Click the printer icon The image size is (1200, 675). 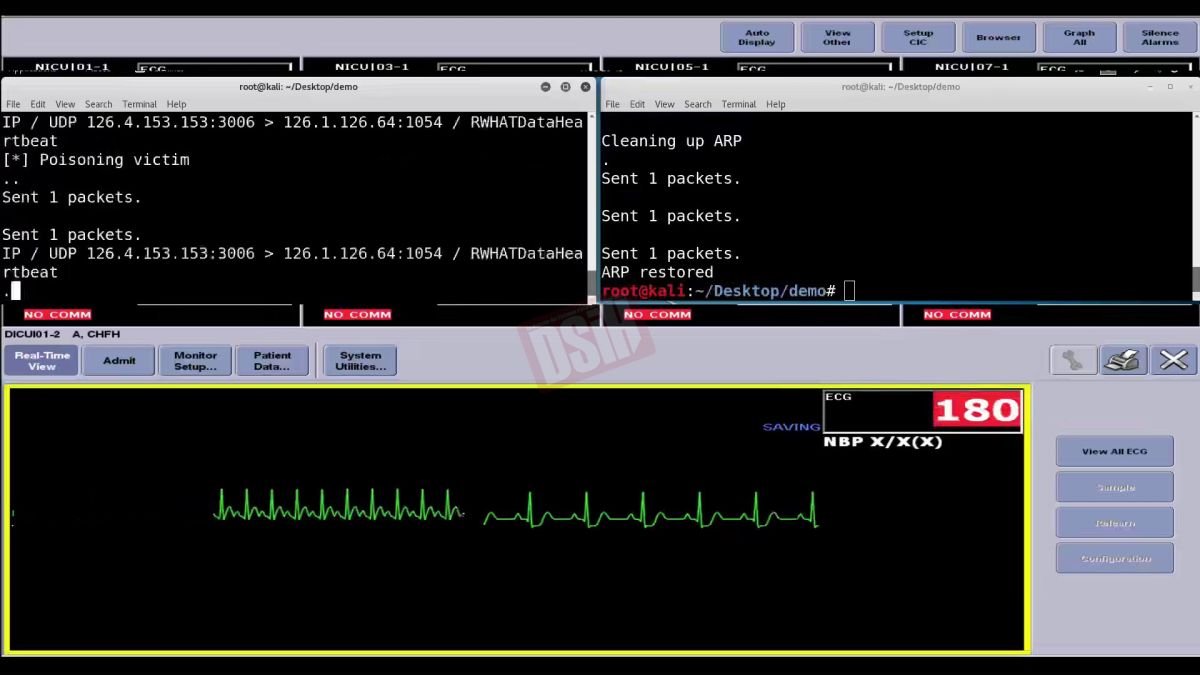tap(1123, 361)
